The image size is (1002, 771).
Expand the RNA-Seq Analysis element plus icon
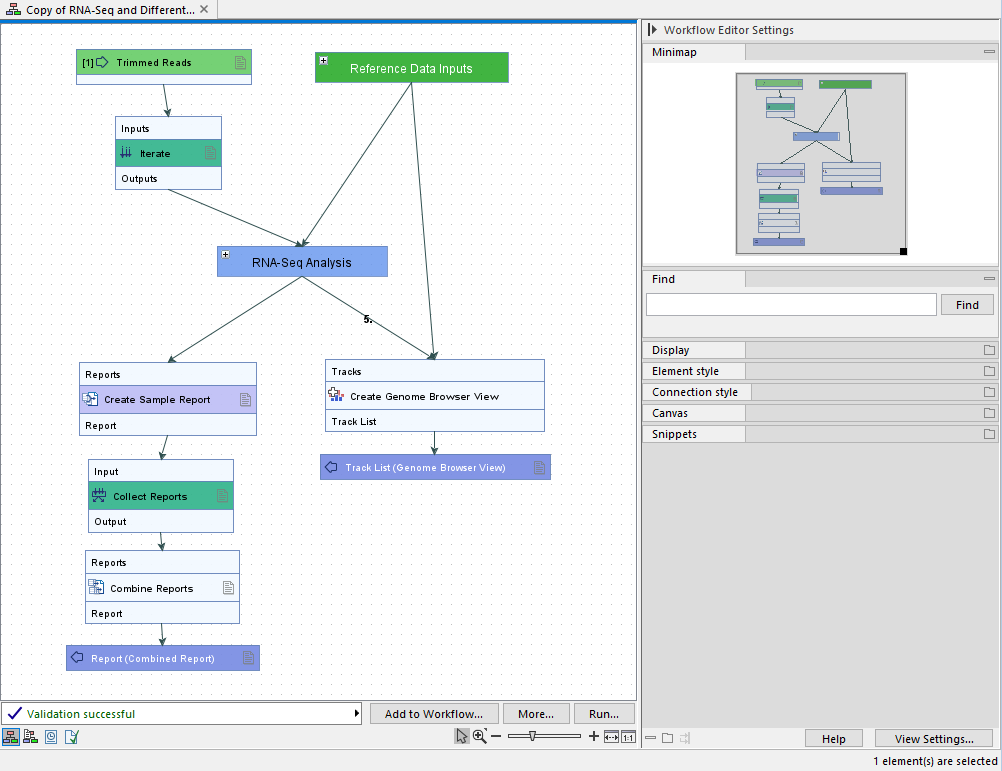225,253
